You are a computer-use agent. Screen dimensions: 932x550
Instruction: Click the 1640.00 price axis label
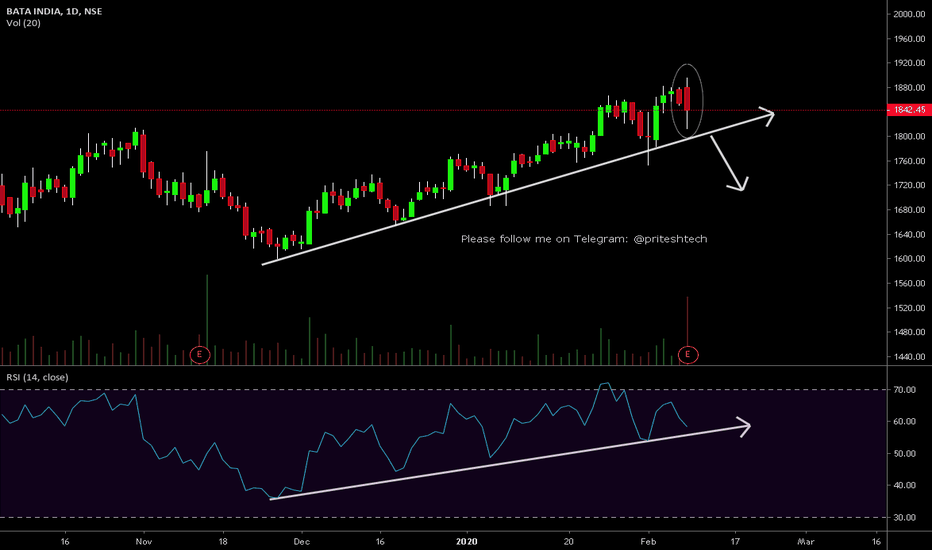click(909, 234)
